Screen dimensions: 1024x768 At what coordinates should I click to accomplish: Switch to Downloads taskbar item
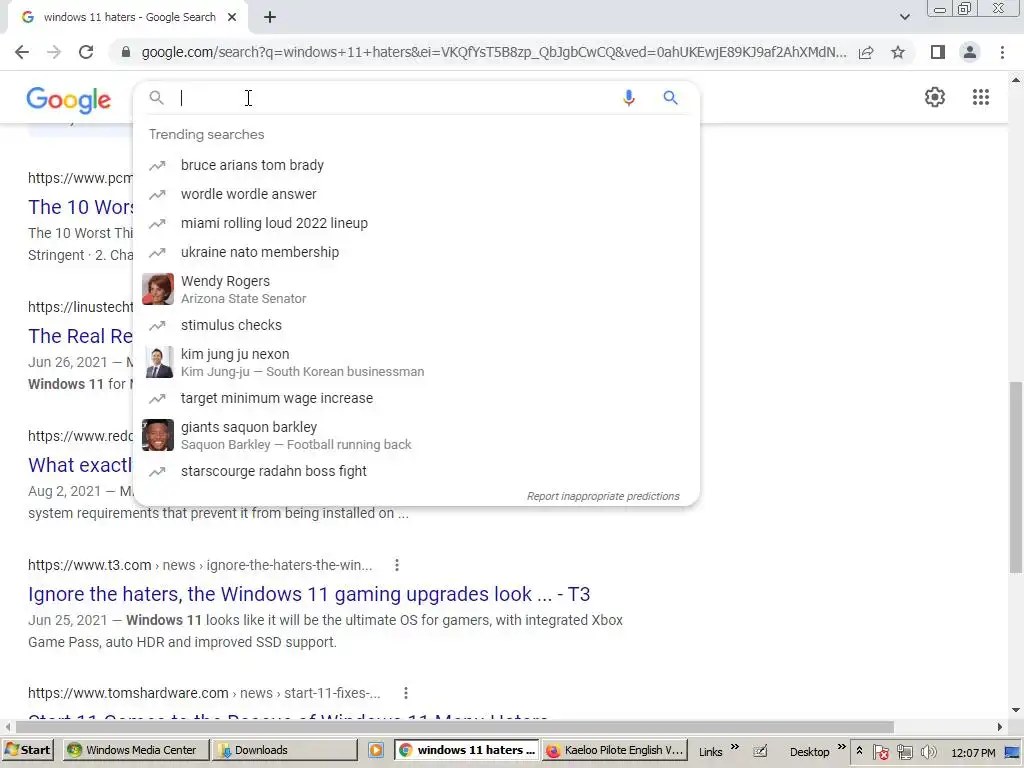click(x=285, y=750)
